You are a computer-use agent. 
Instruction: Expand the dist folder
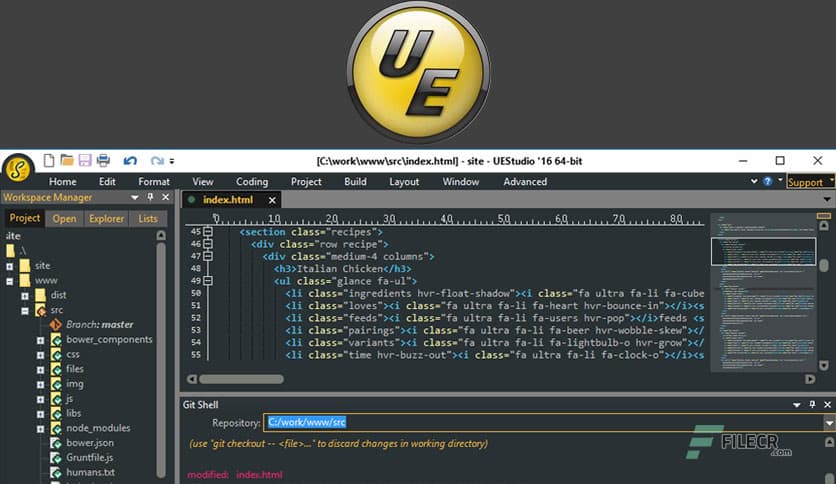click(25, 295)
